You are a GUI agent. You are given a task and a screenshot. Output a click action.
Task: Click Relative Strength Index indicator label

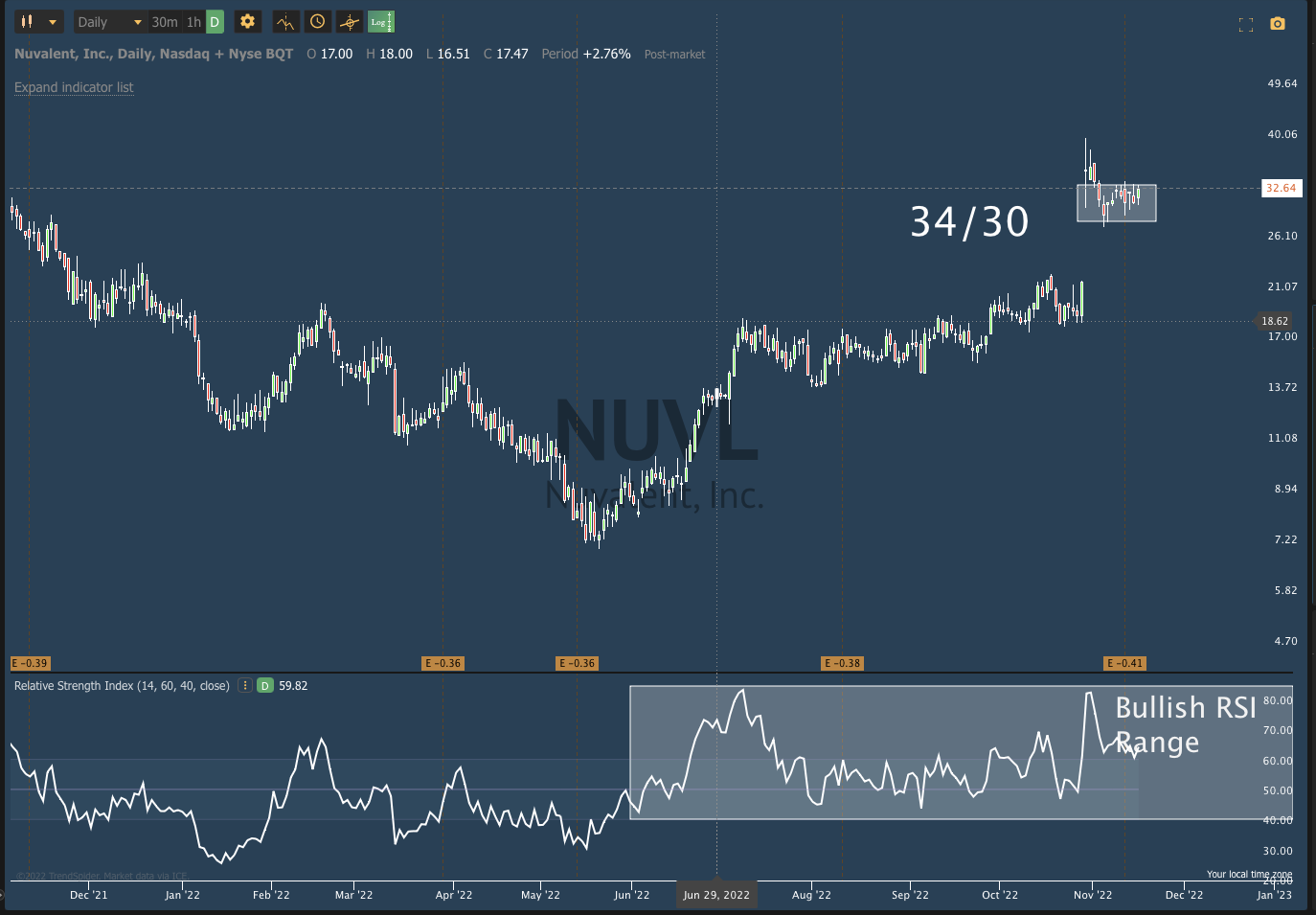[122, 686]
